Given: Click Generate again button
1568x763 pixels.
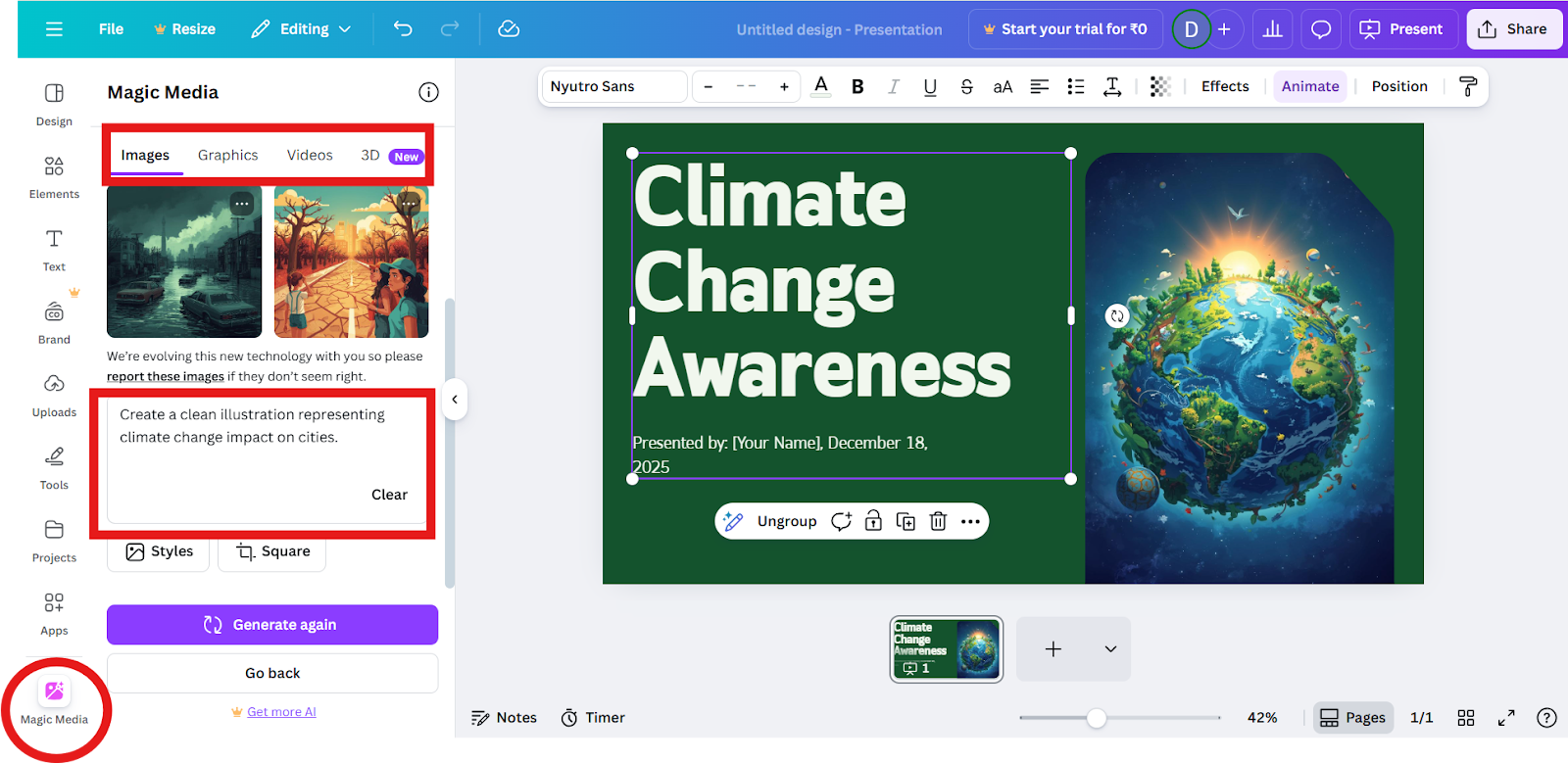Looking at the screenshot, I should point(272,625).
